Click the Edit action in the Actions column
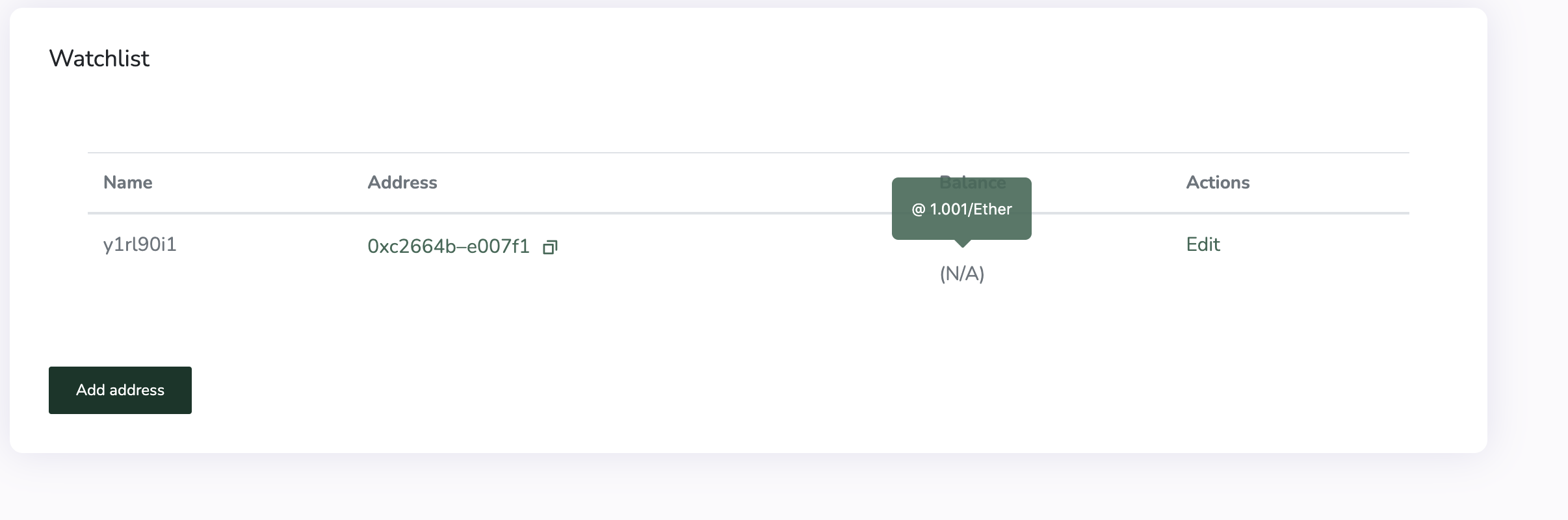 [1202, 244]
